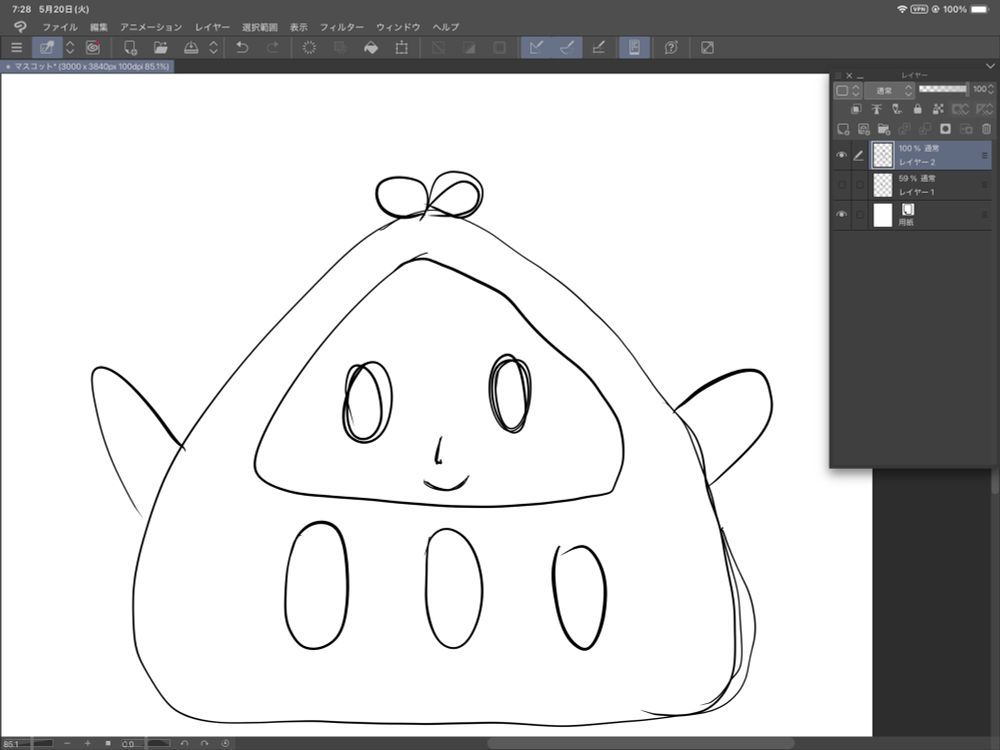The width and height of the screenshot is (1000, 750).
Task: Toggle snap to grid
Action: coord(598,48)
